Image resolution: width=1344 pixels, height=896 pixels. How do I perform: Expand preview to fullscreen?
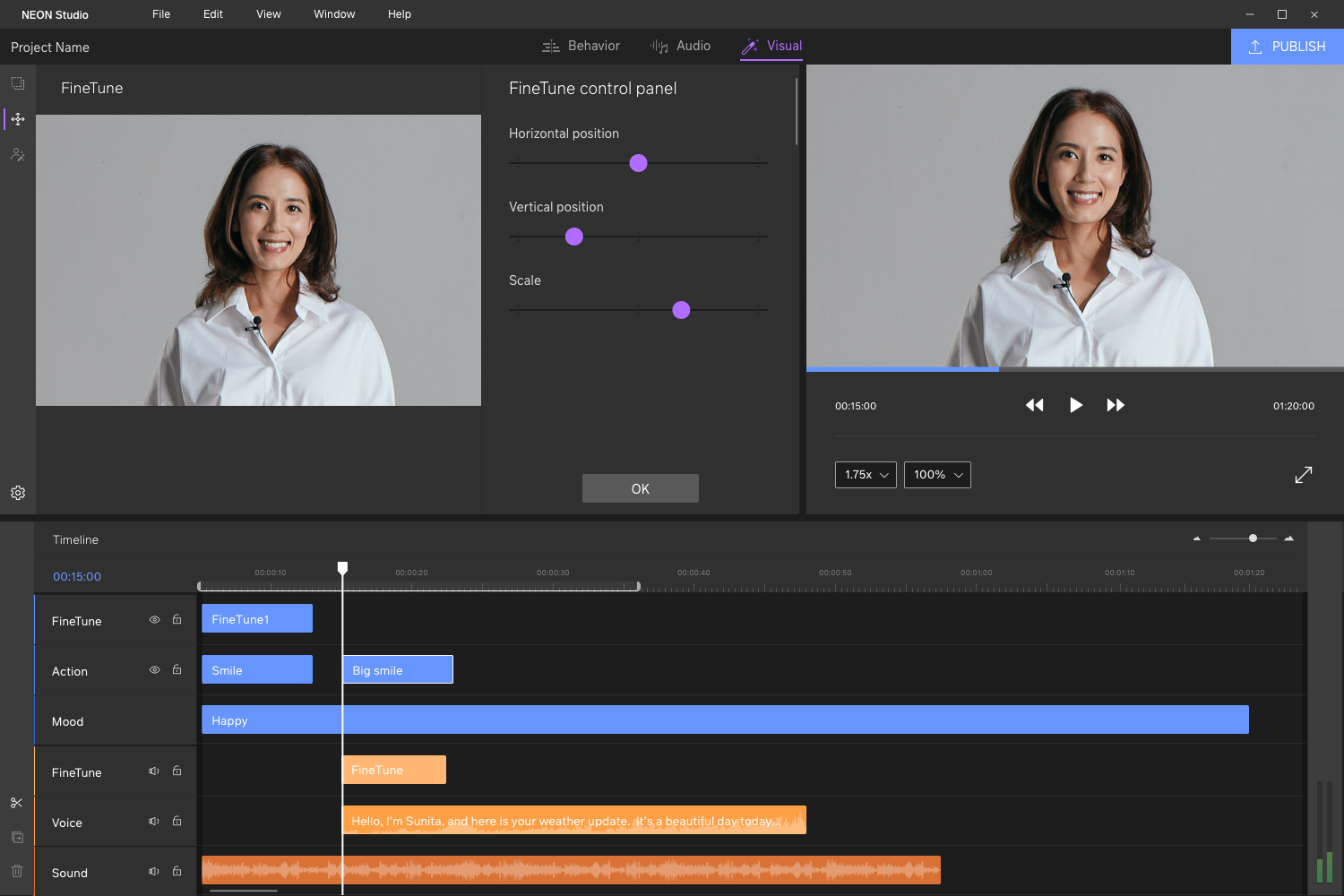[x=1304, y=475]
